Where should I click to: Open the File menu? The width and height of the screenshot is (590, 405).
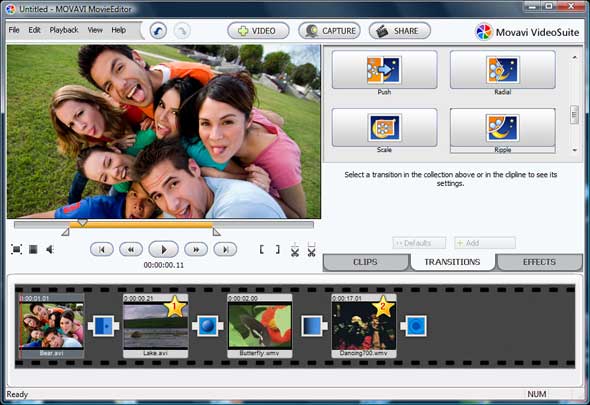click(x=14, y=30)
